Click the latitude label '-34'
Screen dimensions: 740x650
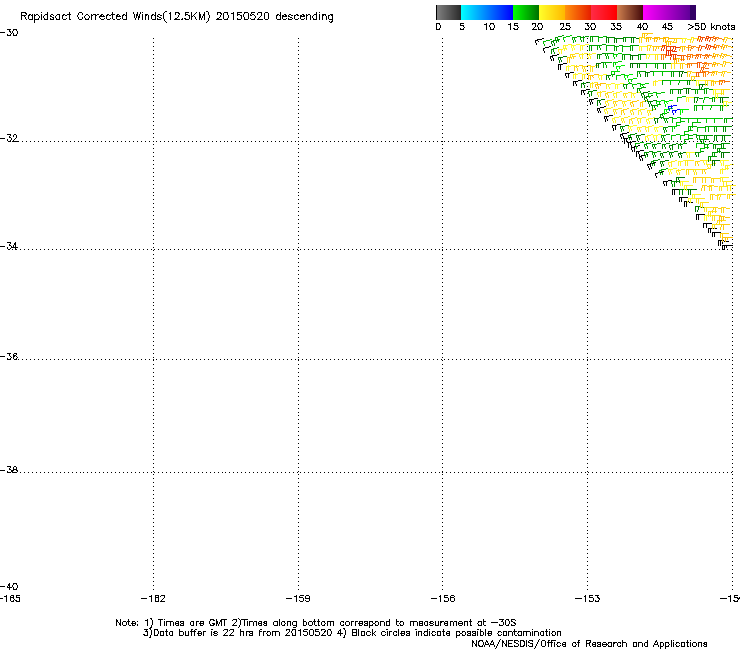click(9, 246)
